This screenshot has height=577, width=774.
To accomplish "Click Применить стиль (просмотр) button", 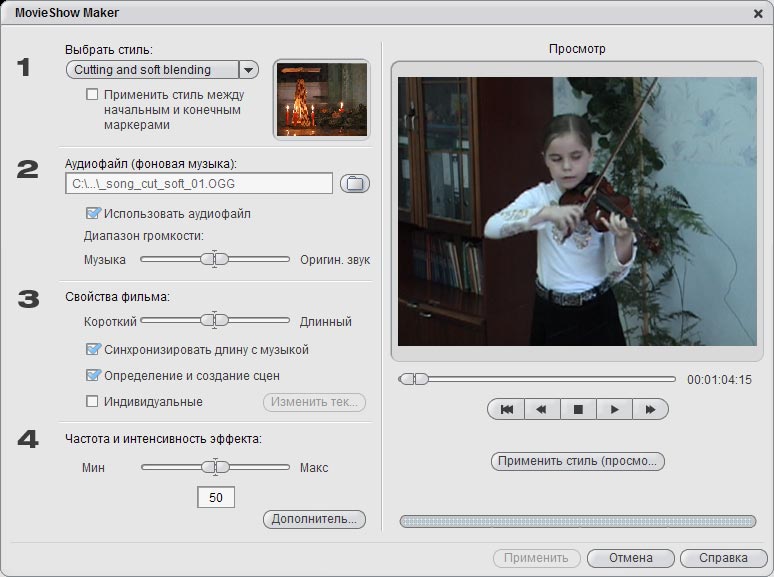I will pos(578,461).
